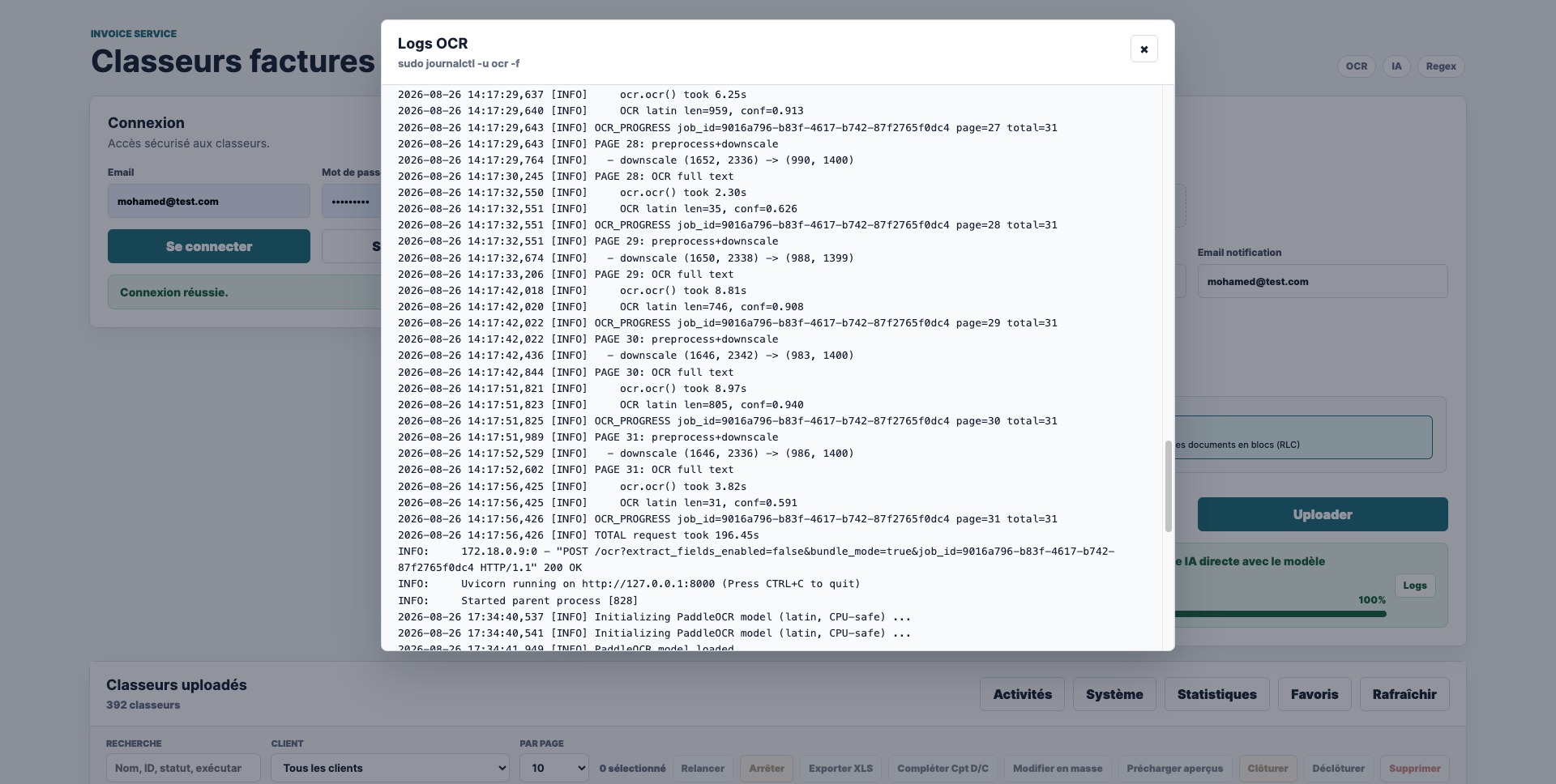Open the Activités panel
Image resolution: width=1556 pixels, height=784 pixels.
pos(1022,694)
